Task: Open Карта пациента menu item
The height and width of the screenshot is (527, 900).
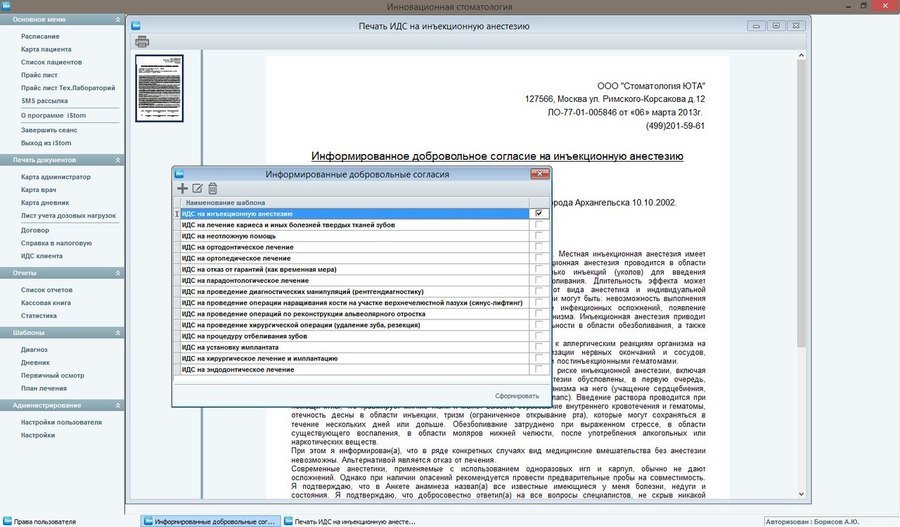Action: tap(46, 49)
